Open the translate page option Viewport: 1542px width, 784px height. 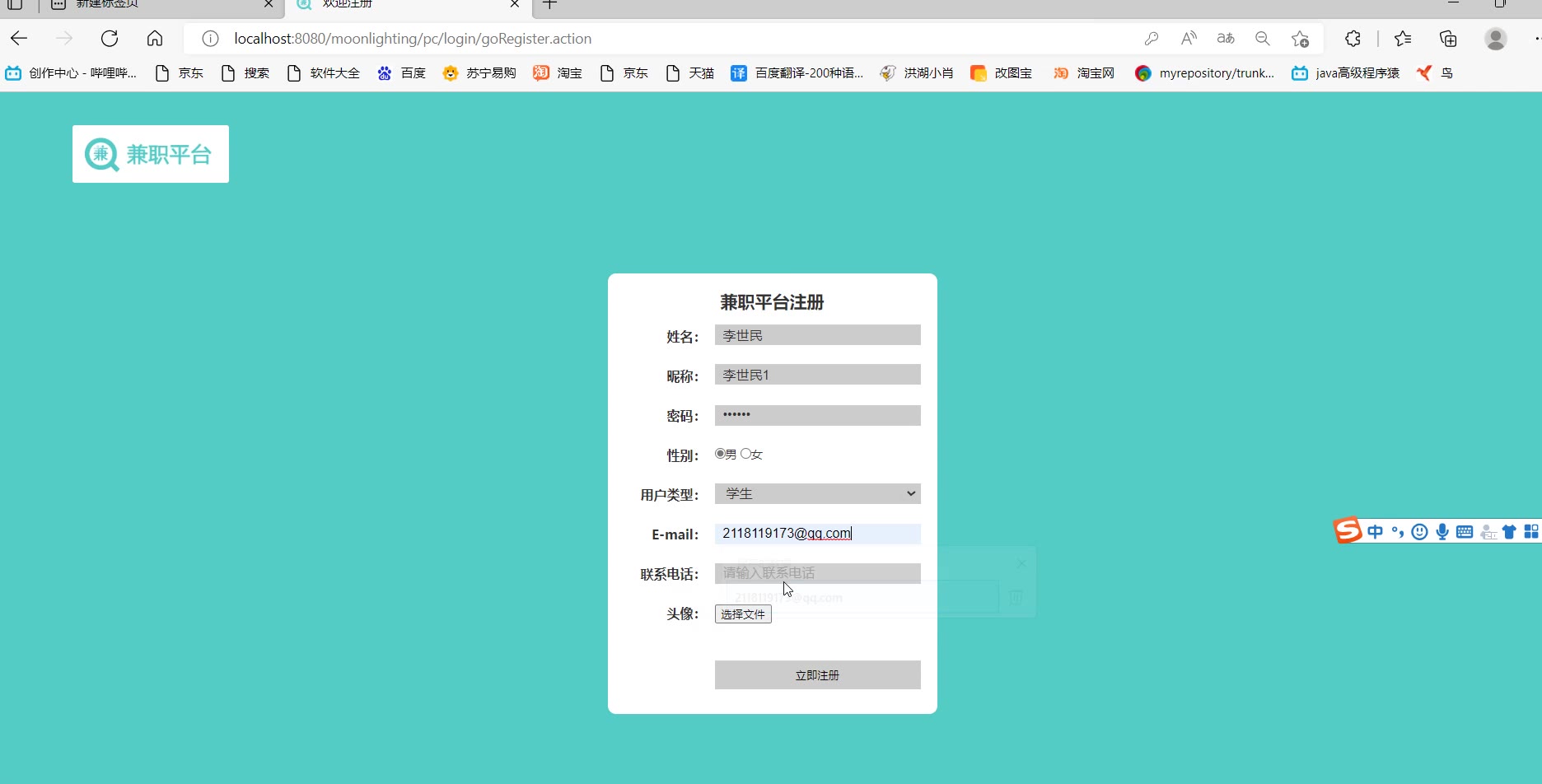tap(1226, 39)
